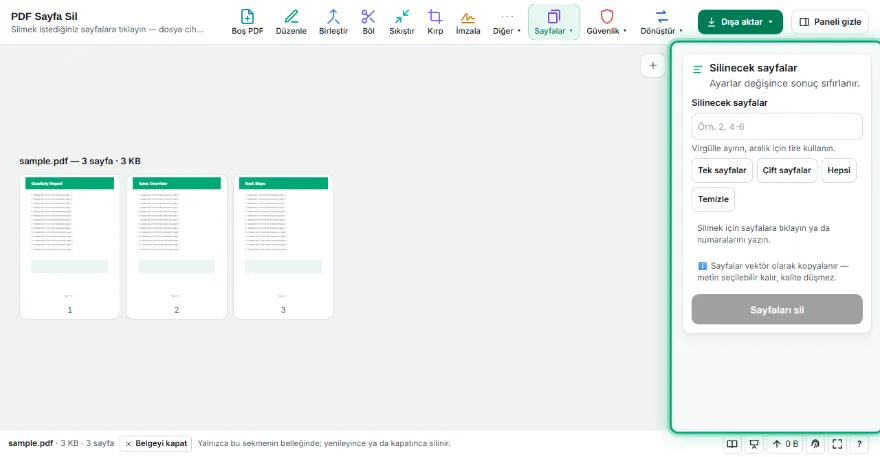Open help with the question mark
This screenshot has width=880, height=457.
pyautogui.click(x=859, y=444)
